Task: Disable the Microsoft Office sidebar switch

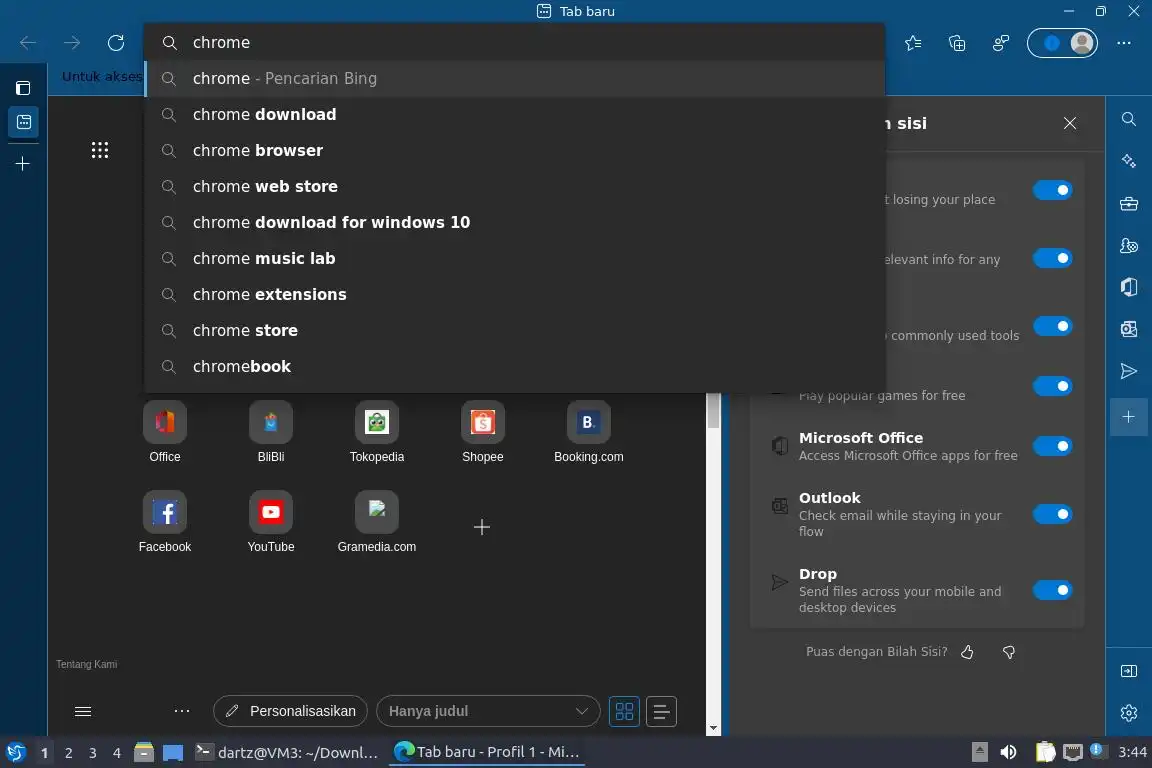Action: 1052,446
